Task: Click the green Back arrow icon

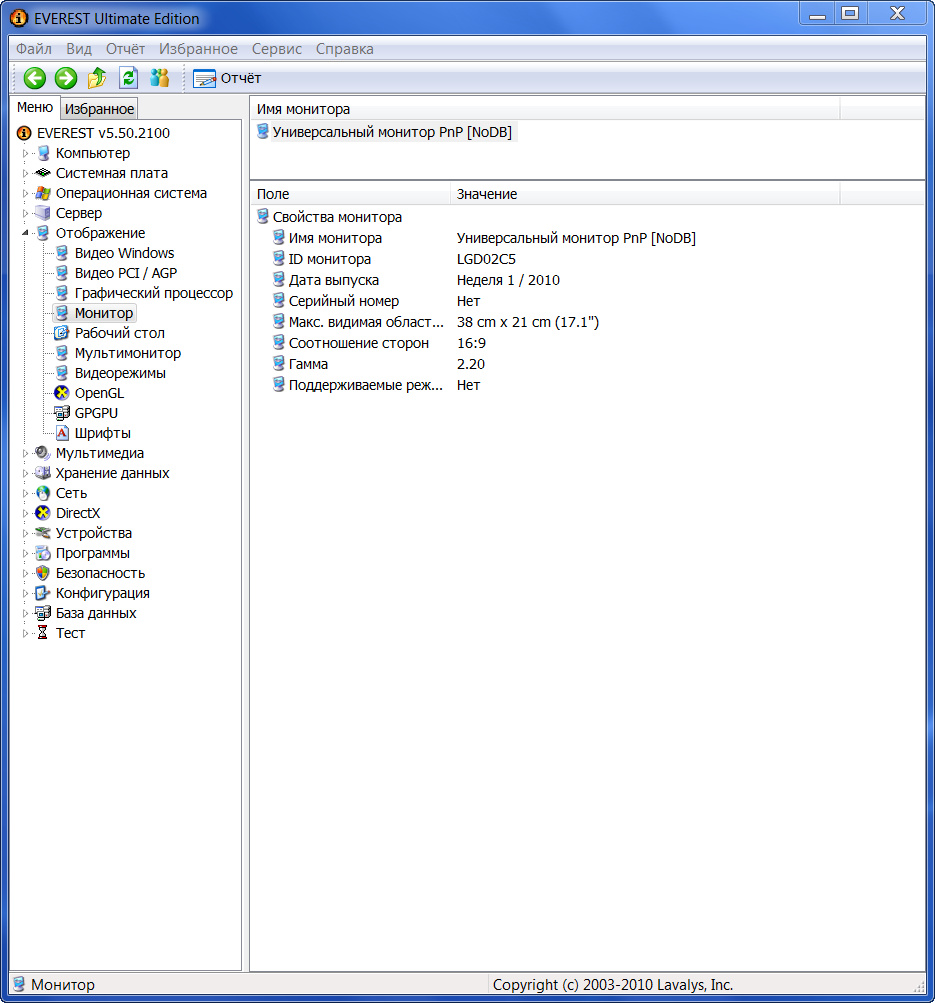Action: [35, 78]
